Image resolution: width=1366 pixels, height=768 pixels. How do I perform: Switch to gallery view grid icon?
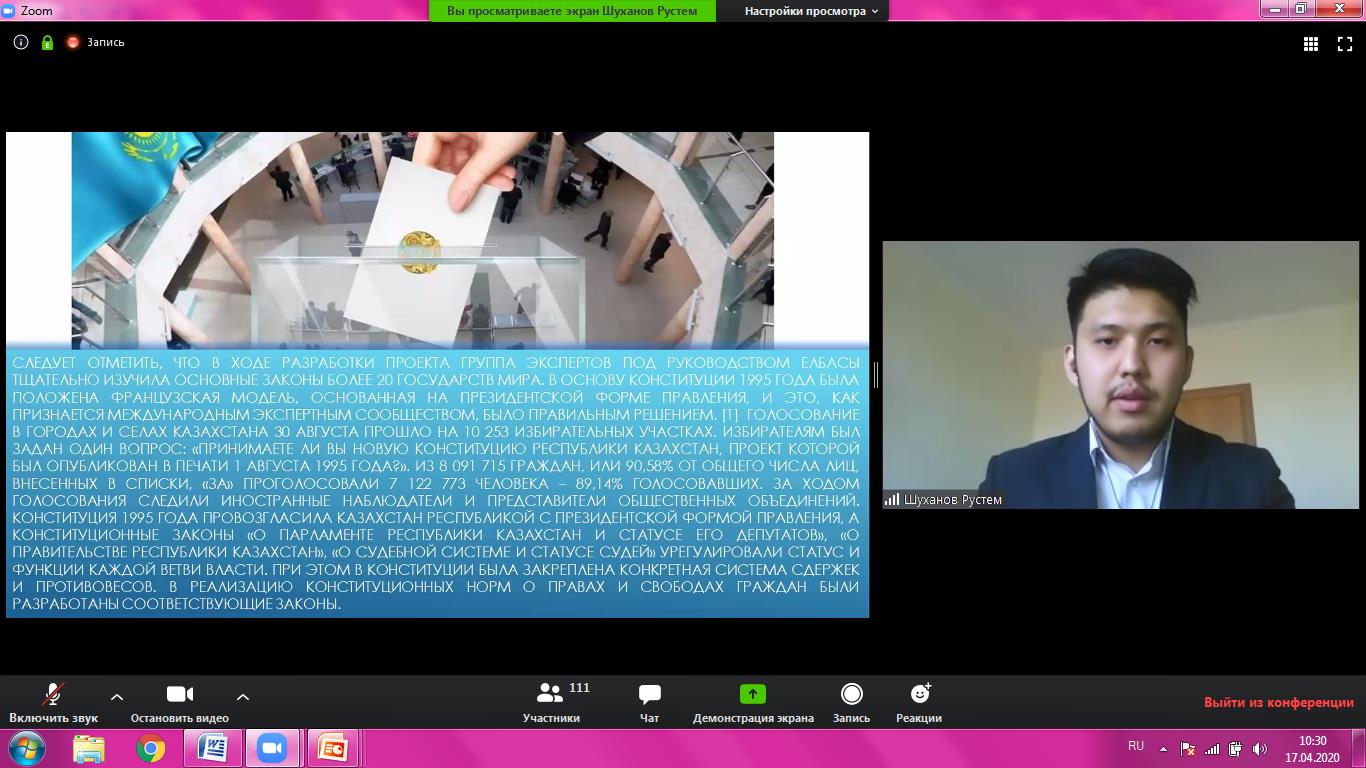coord(1311,44)
